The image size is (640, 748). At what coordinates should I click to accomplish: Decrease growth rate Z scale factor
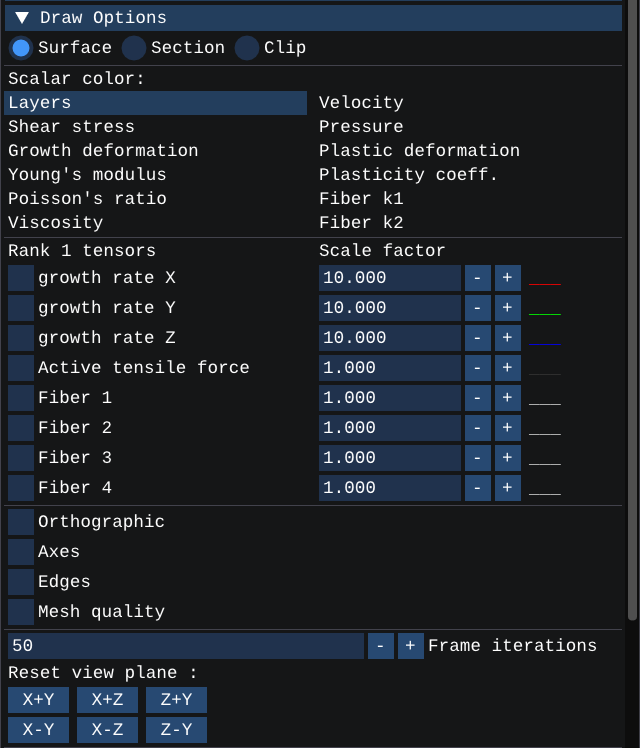[478, 338]
